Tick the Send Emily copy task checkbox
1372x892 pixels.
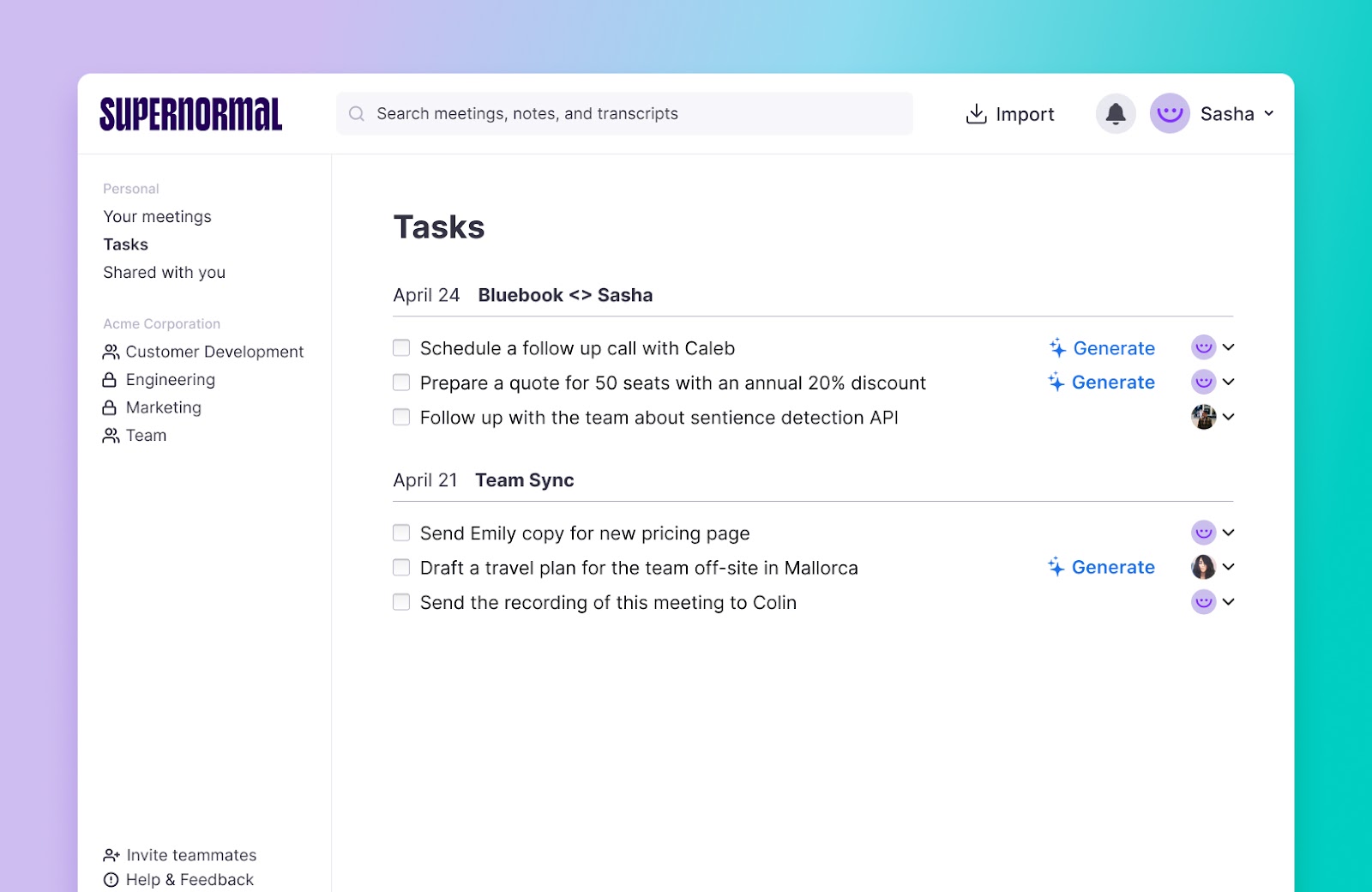pyautogui.click(x=401, y=533)
